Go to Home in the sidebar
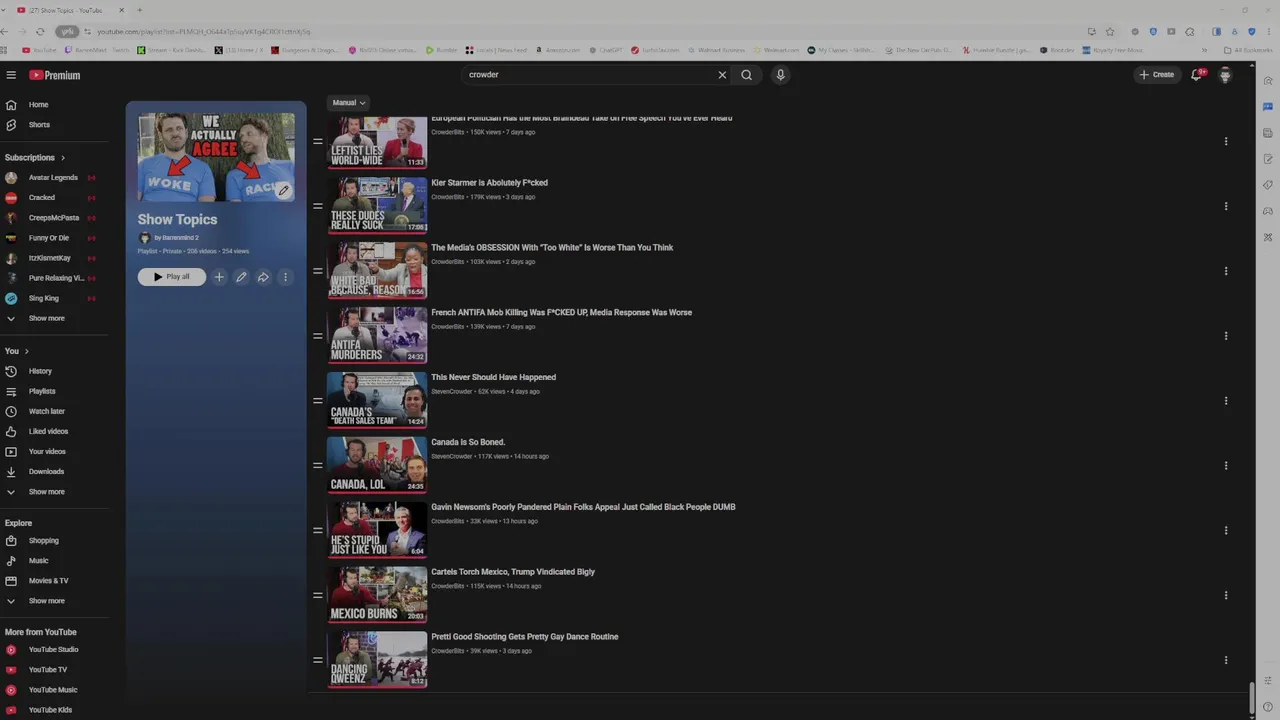This screenshot has height=720, width=1280. coord(38,105)
